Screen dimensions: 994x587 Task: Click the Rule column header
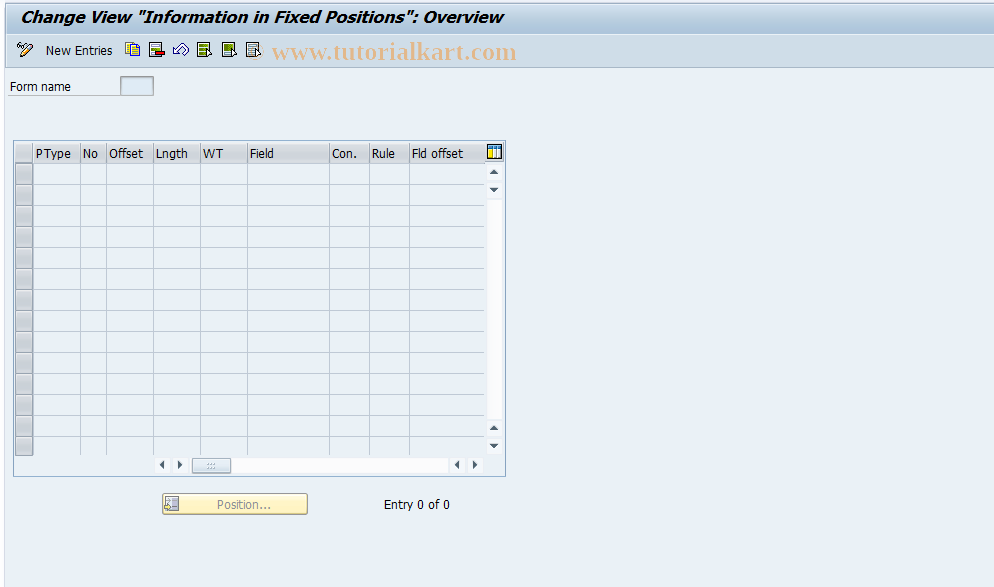tap(389, 153)
